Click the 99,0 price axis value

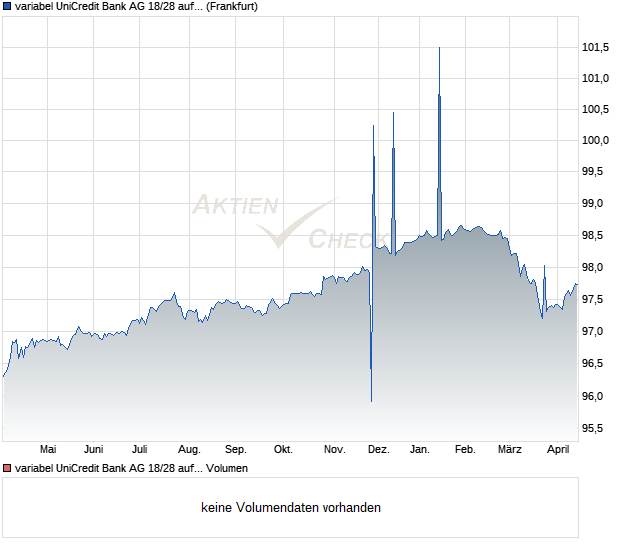click(x=592, y=203)
